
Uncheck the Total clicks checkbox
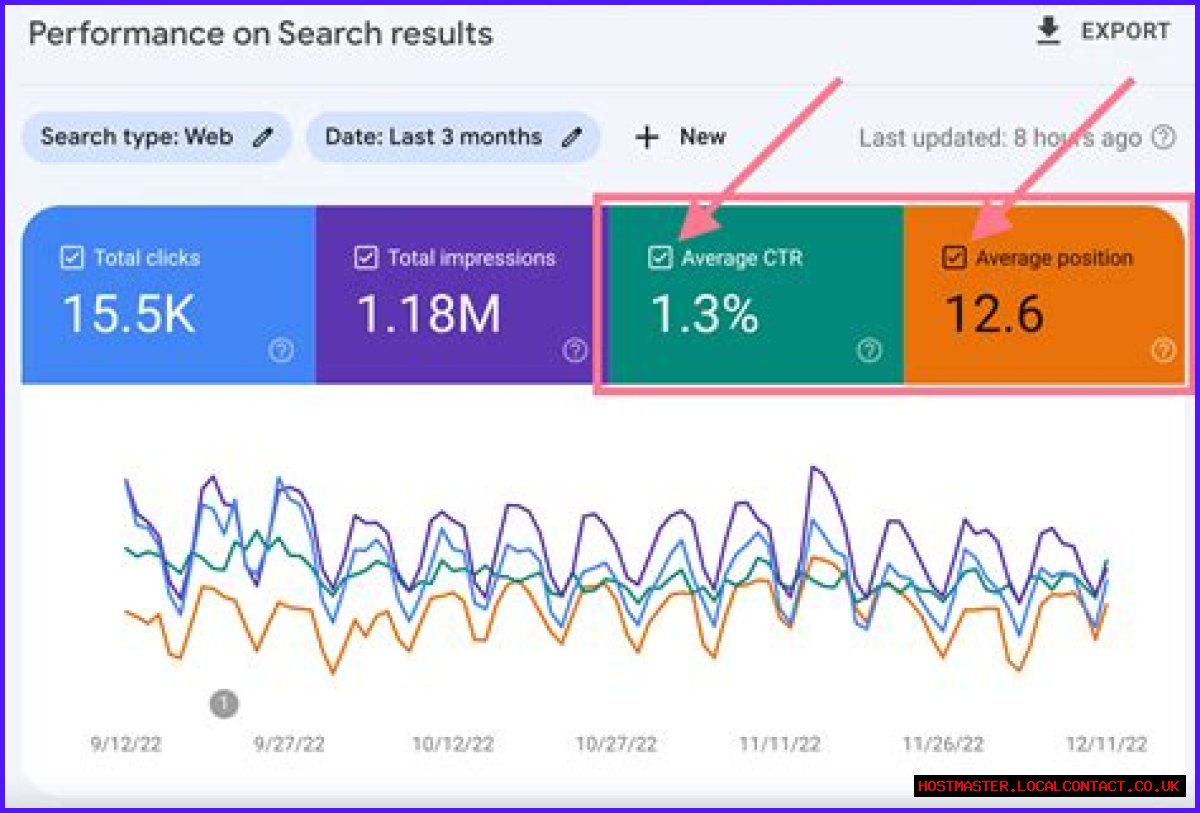pos(71,258)
